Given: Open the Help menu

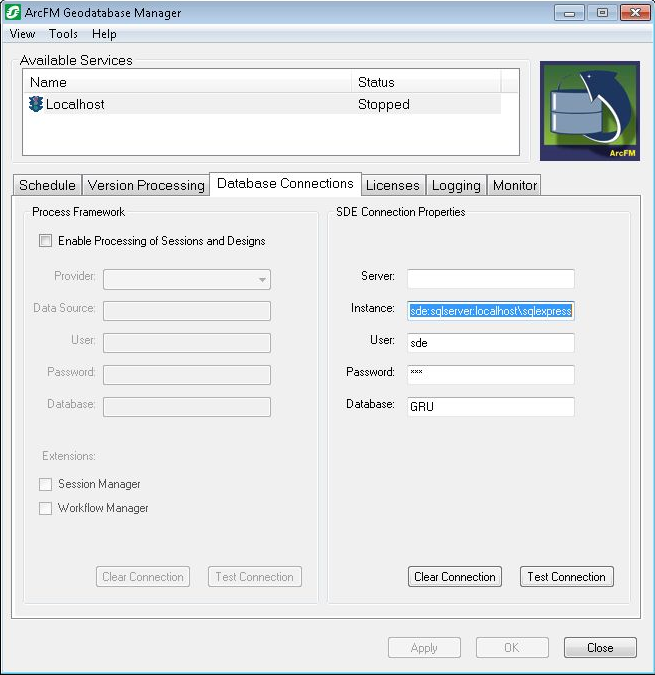Looking at the screenshot, I should (x=104, y=34).
